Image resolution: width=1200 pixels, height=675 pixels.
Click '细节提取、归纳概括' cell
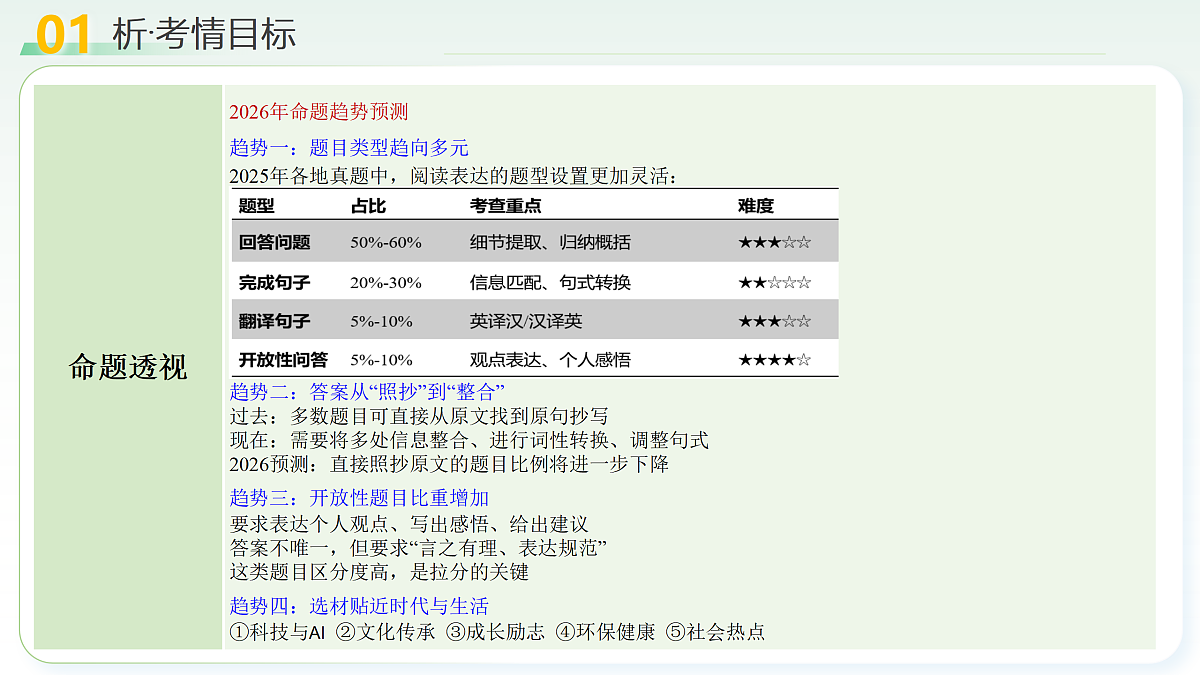550,242
